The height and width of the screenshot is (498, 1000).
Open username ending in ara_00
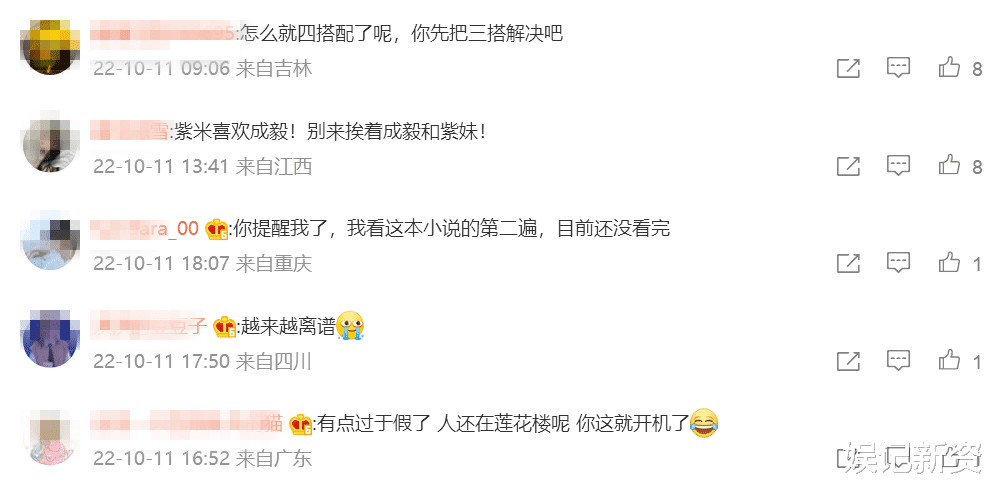tap(144, 229)
